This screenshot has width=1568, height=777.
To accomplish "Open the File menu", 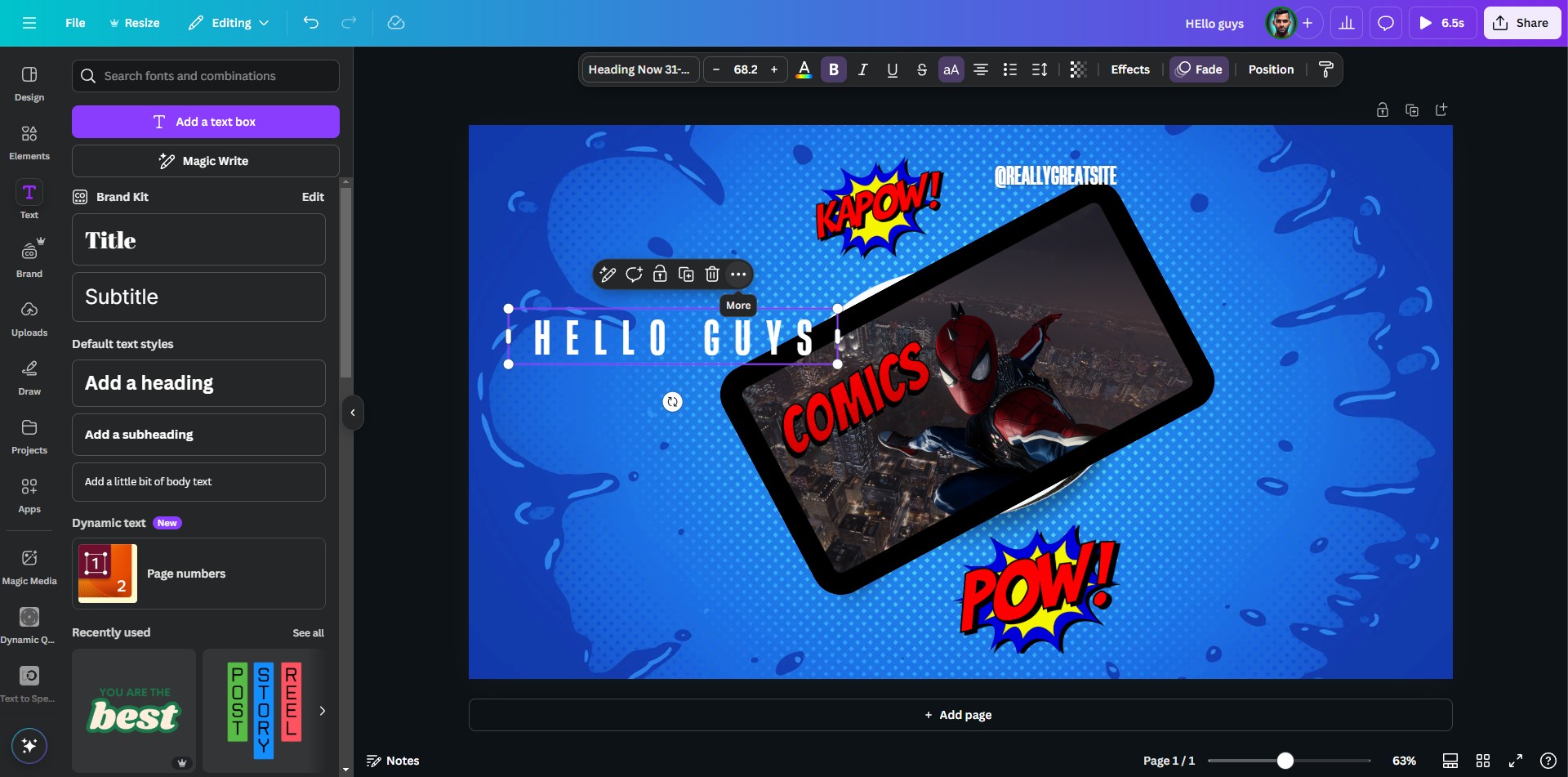I will point(75,23).
